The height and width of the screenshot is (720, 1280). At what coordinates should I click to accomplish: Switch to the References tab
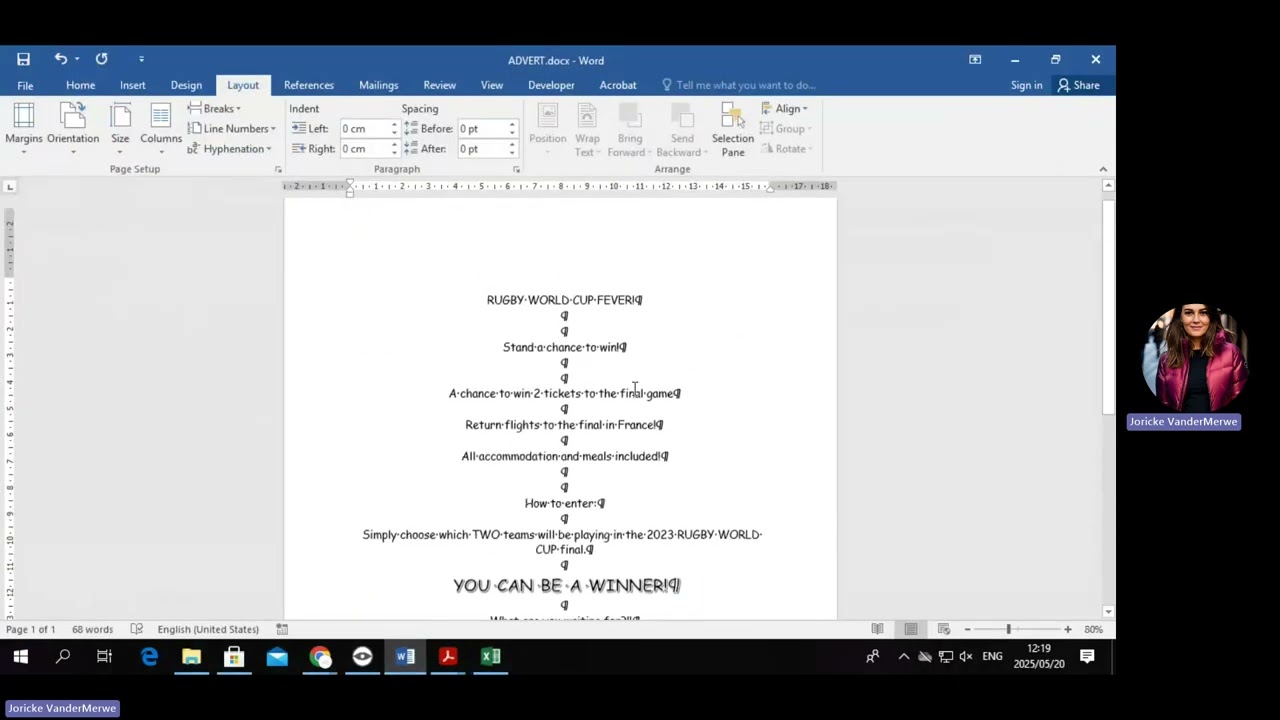coord(309,85)
